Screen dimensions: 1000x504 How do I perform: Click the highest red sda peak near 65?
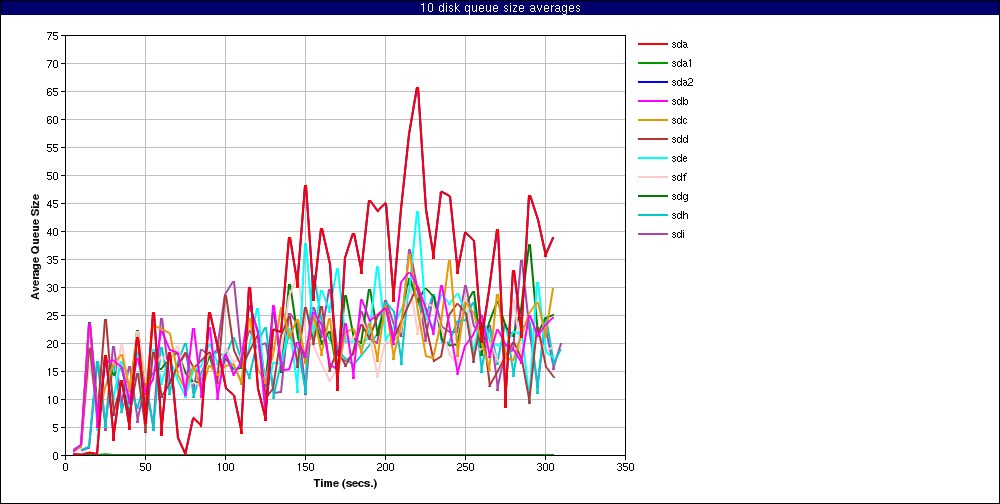[417, 88]
